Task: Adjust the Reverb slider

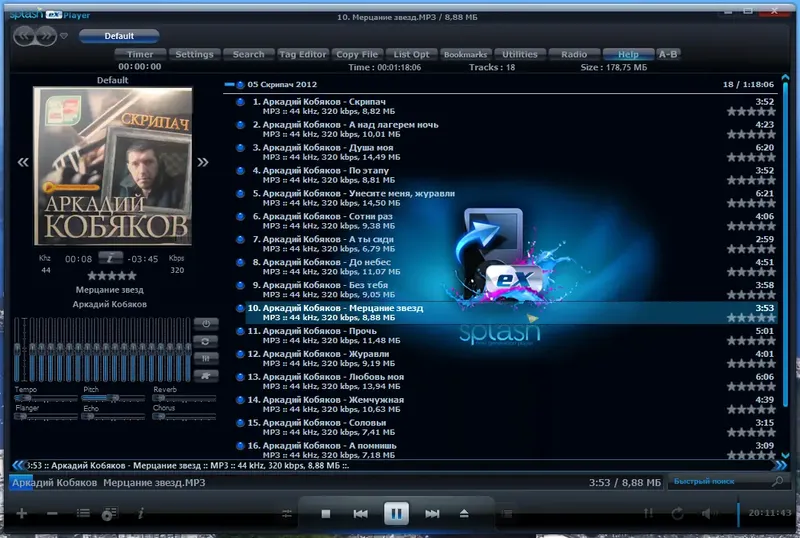Action: tap(184, 398)
